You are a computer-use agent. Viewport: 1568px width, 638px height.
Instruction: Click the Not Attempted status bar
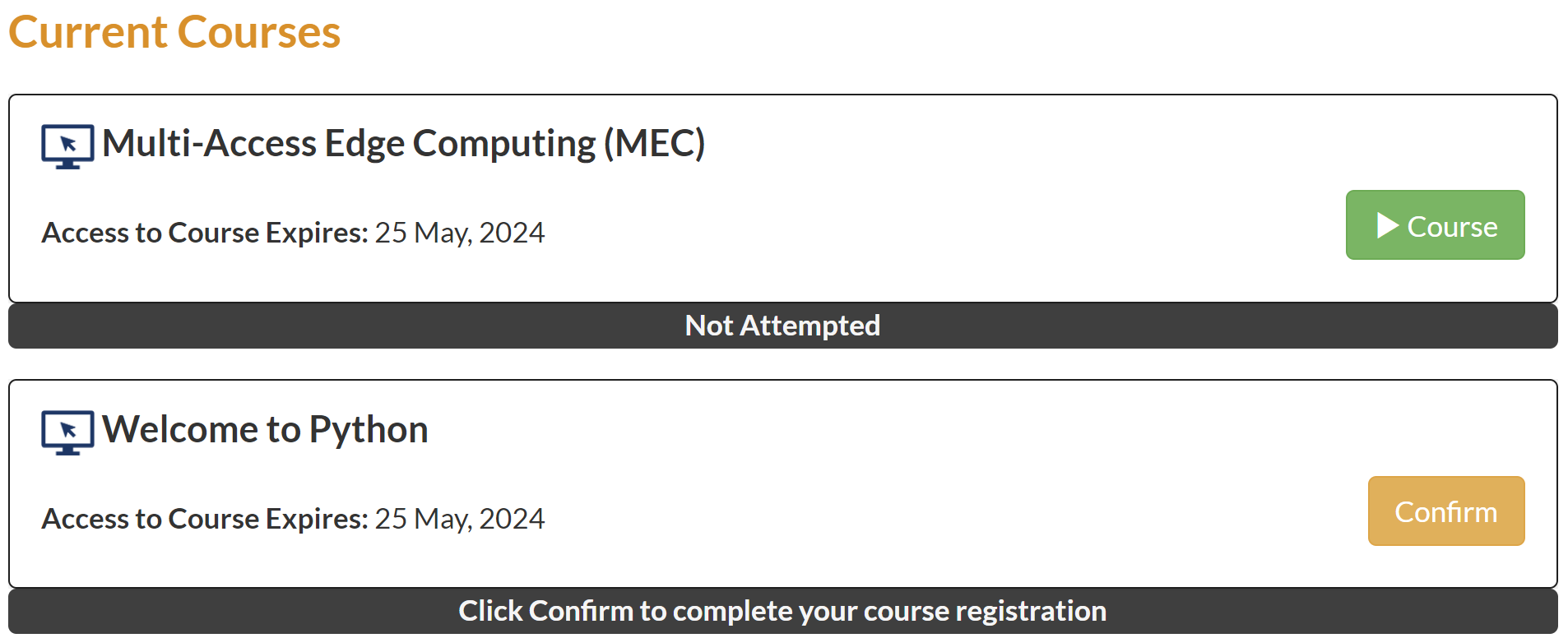pyautogui.click(x=782, y=326)
